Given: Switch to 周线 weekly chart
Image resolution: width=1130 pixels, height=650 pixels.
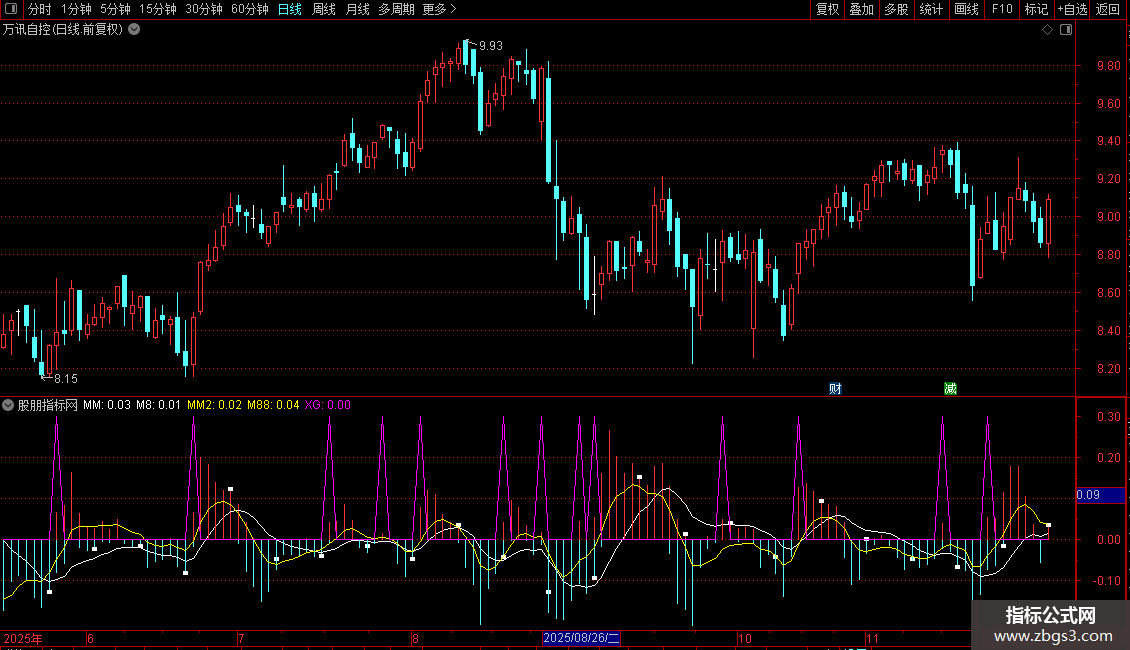Looking at the screenshot, I should point(324,9).
